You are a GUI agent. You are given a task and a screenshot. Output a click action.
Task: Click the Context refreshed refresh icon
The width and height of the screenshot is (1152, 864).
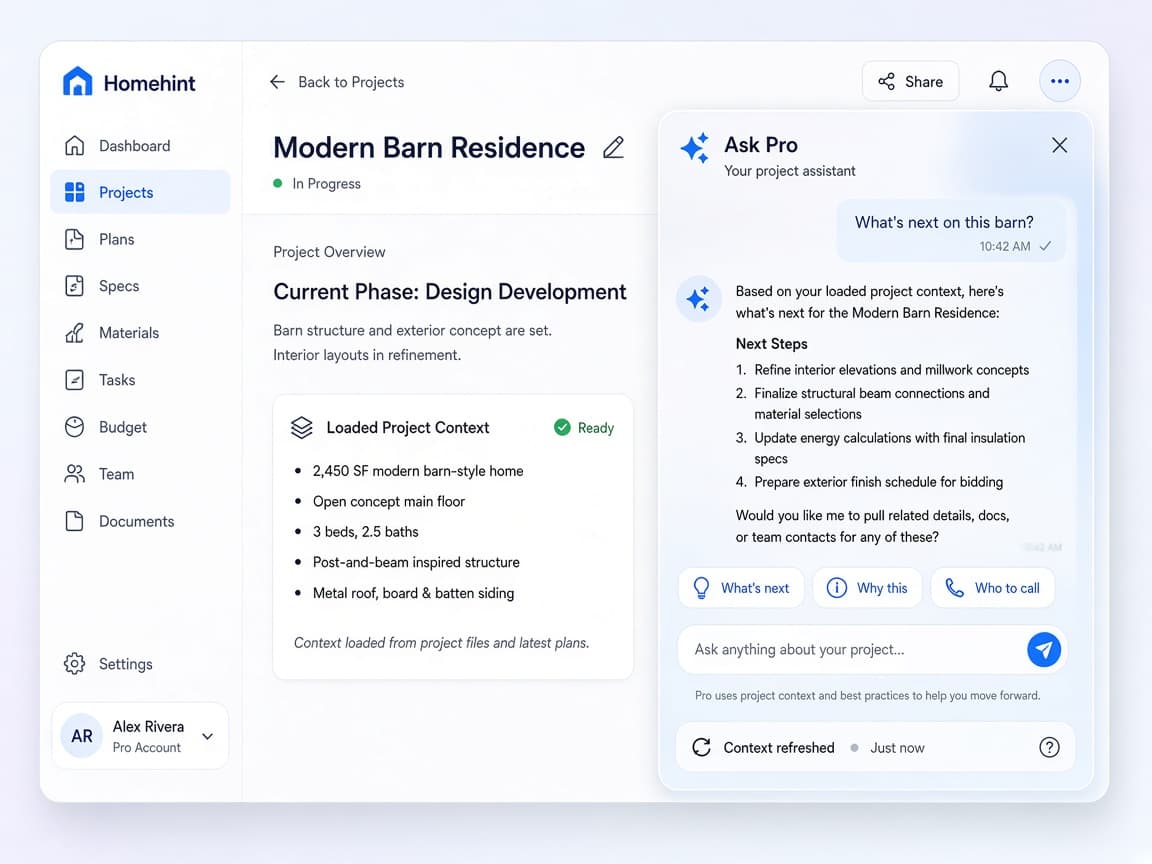(702, 747)
